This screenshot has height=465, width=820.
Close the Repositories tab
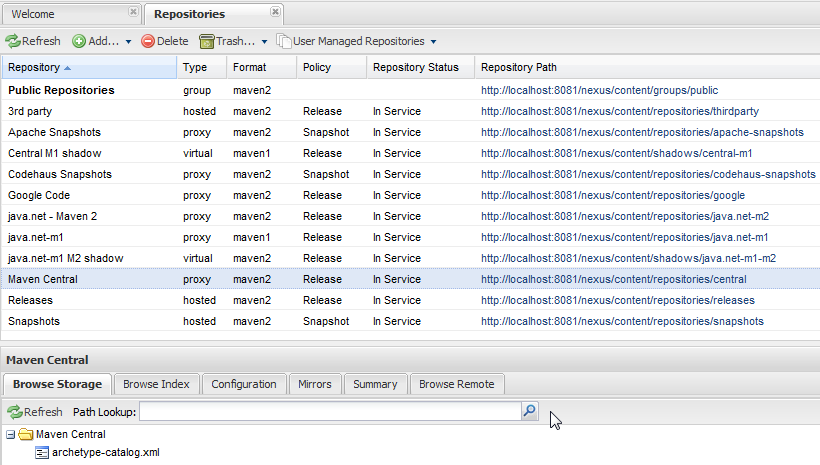point(276,12)
